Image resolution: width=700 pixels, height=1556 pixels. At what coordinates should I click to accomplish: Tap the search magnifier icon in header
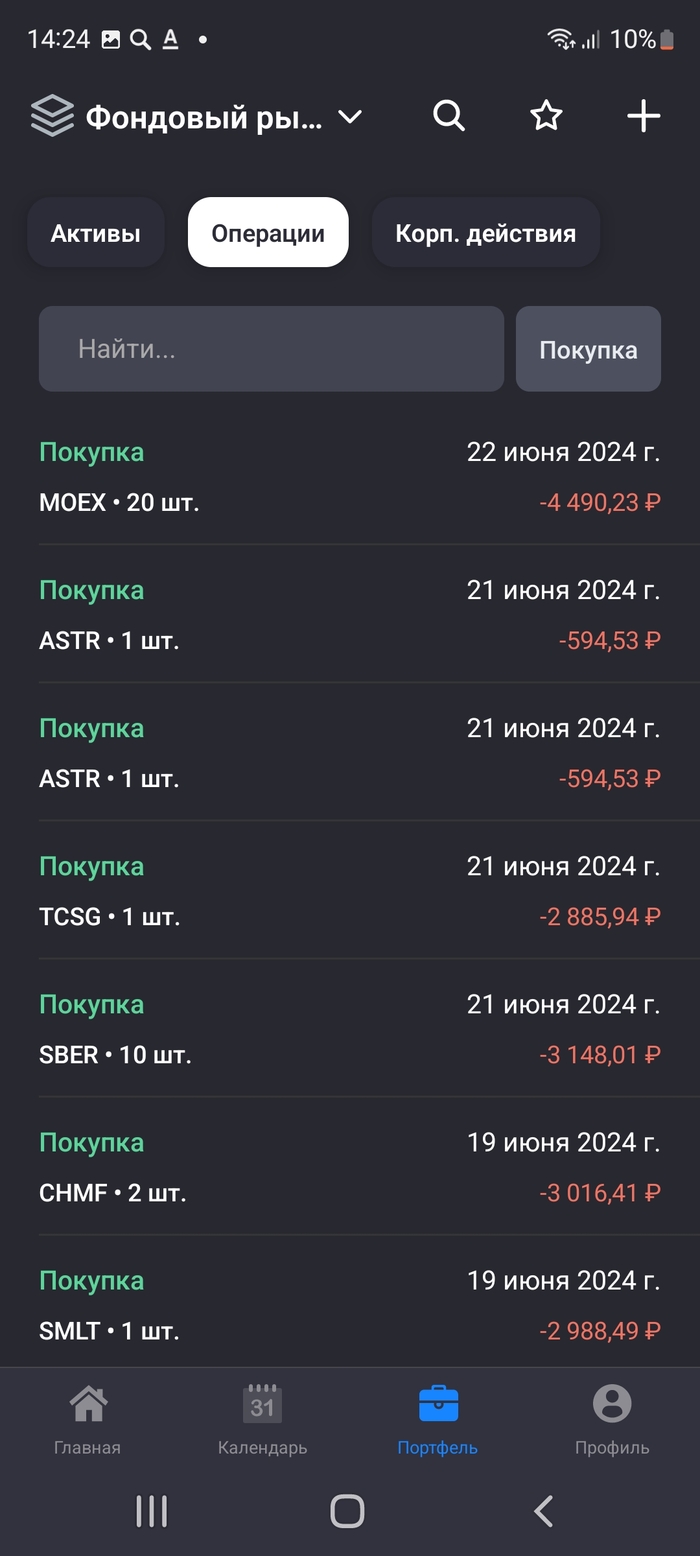pyautogui.click(x=449, y=116)
